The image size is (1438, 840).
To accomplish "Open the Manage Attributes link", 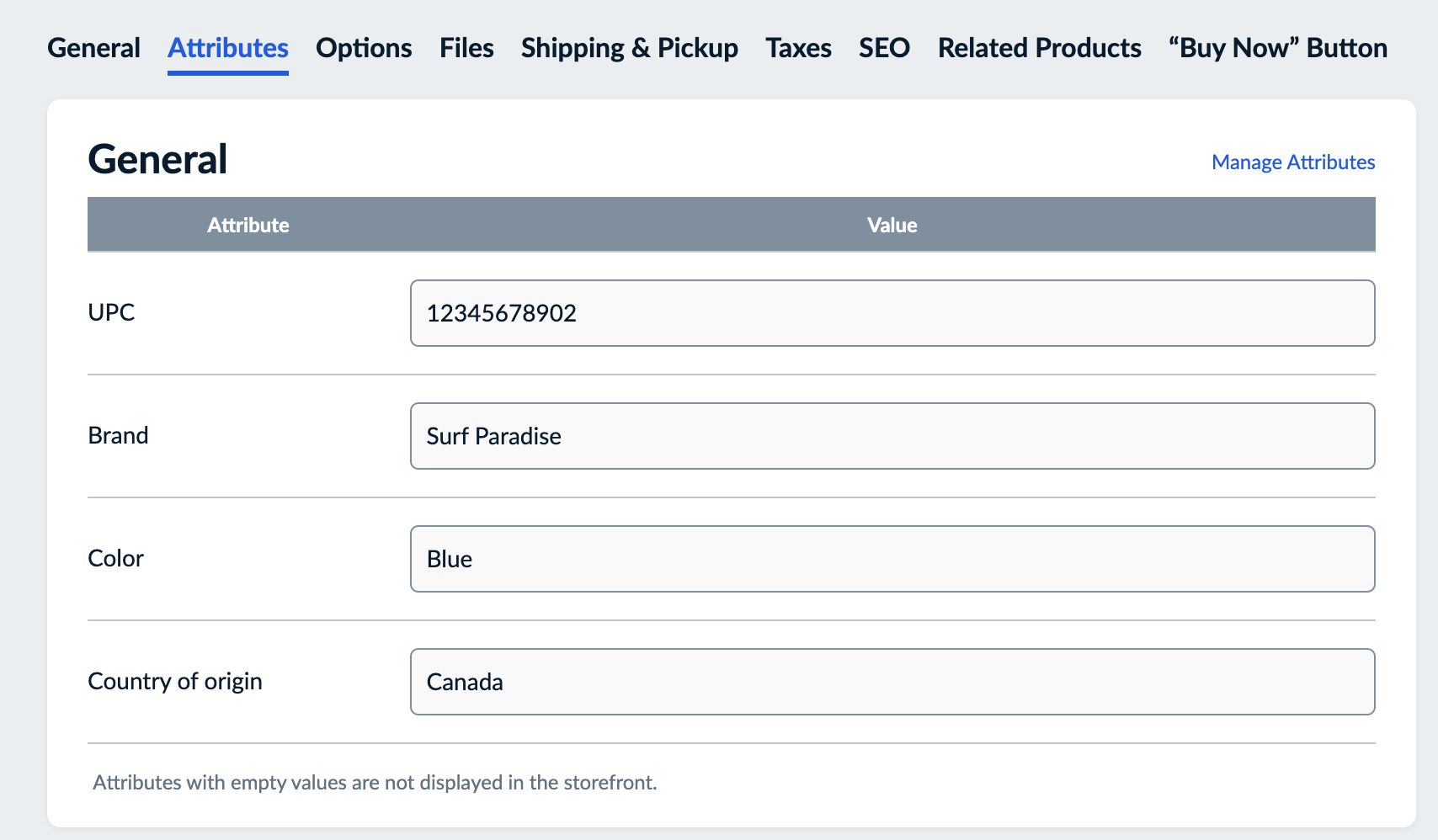I will [x=1292, y=162].
